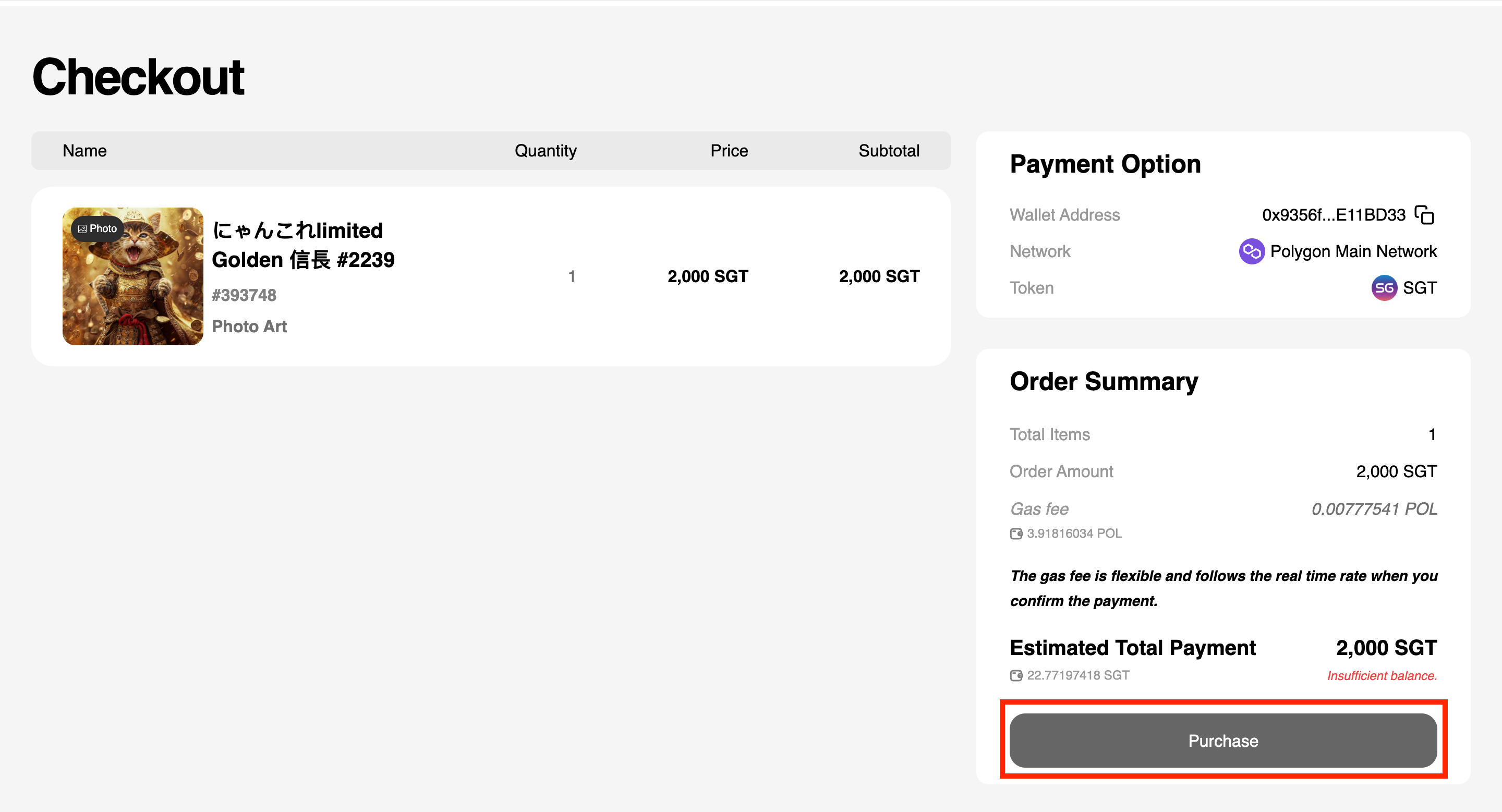Viewport: 1502px width, 812px height.
Task: Click the SGT token name text
Action: (x=1420, y=287)
